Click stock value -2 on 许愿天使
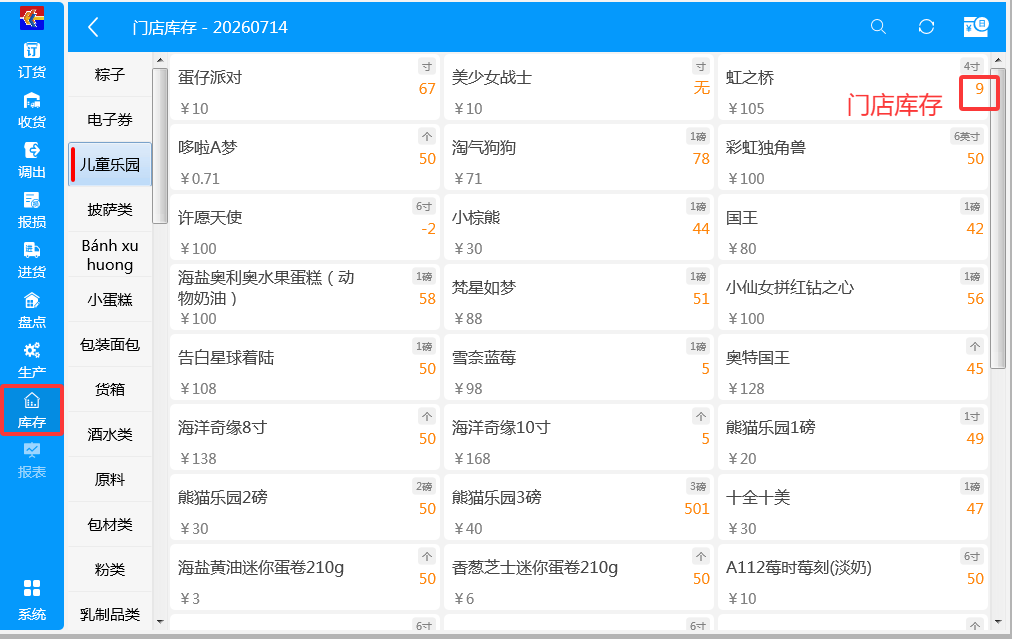The width and height of the screenshot is (1012, 639). coord(429,228)
